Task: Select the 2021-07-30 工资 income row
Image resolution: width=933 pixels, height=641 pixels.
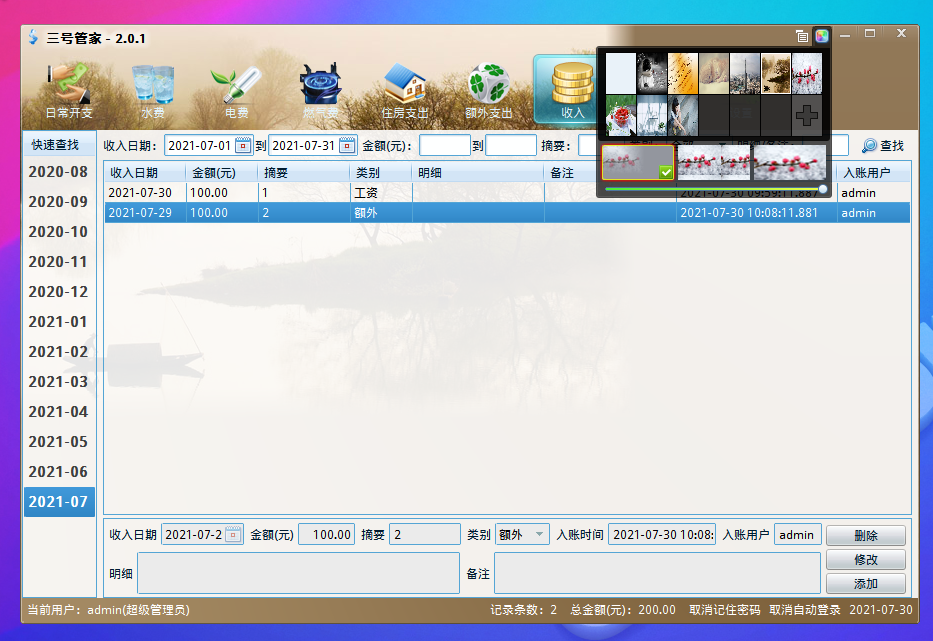Action: 507,193
